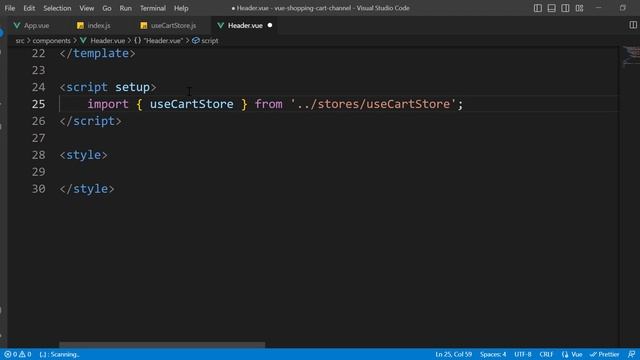
Task: Open the Go menu
Action: point(107,8)
